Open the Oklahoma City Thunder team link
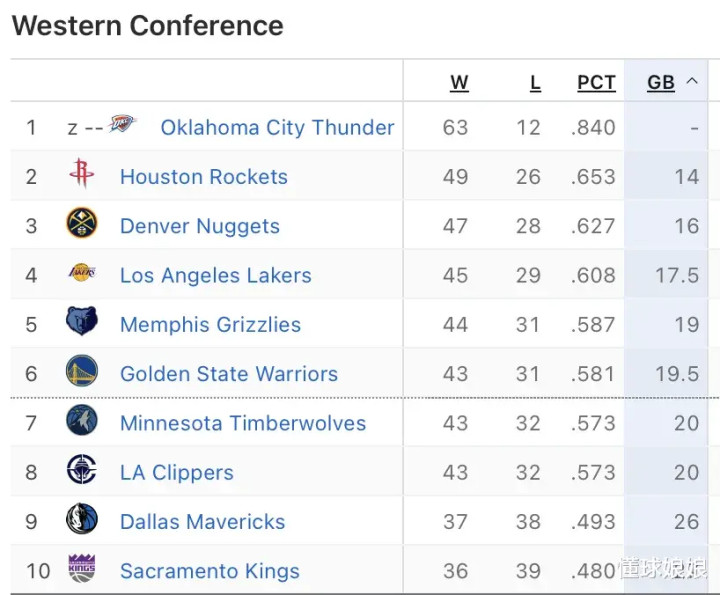720x595 pixels. coord(277,128)
